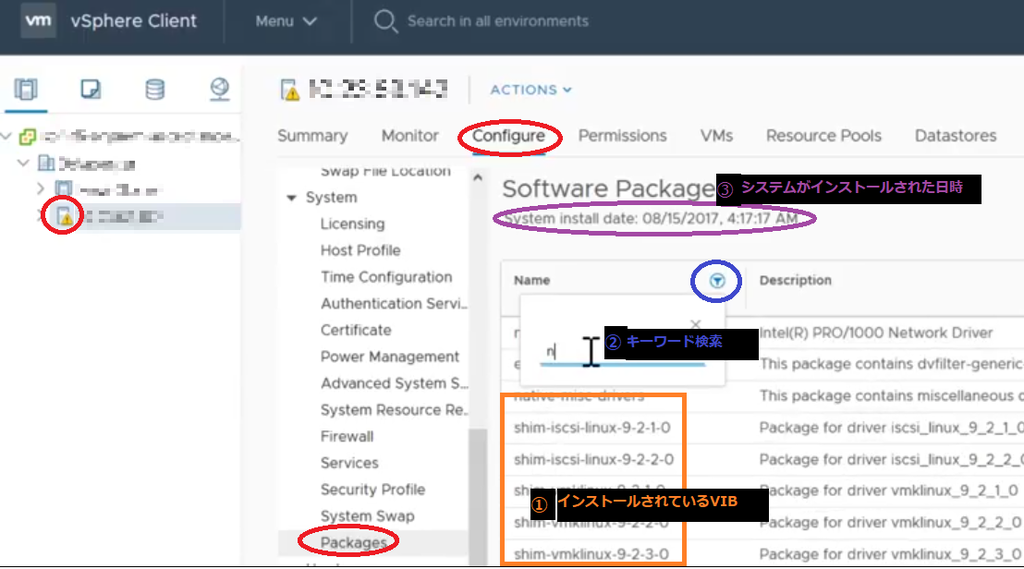The height and width of the screenshot is (569, 1024).
Task: Click the vCenter server icon in tree
Action: [x=27, y=137]
